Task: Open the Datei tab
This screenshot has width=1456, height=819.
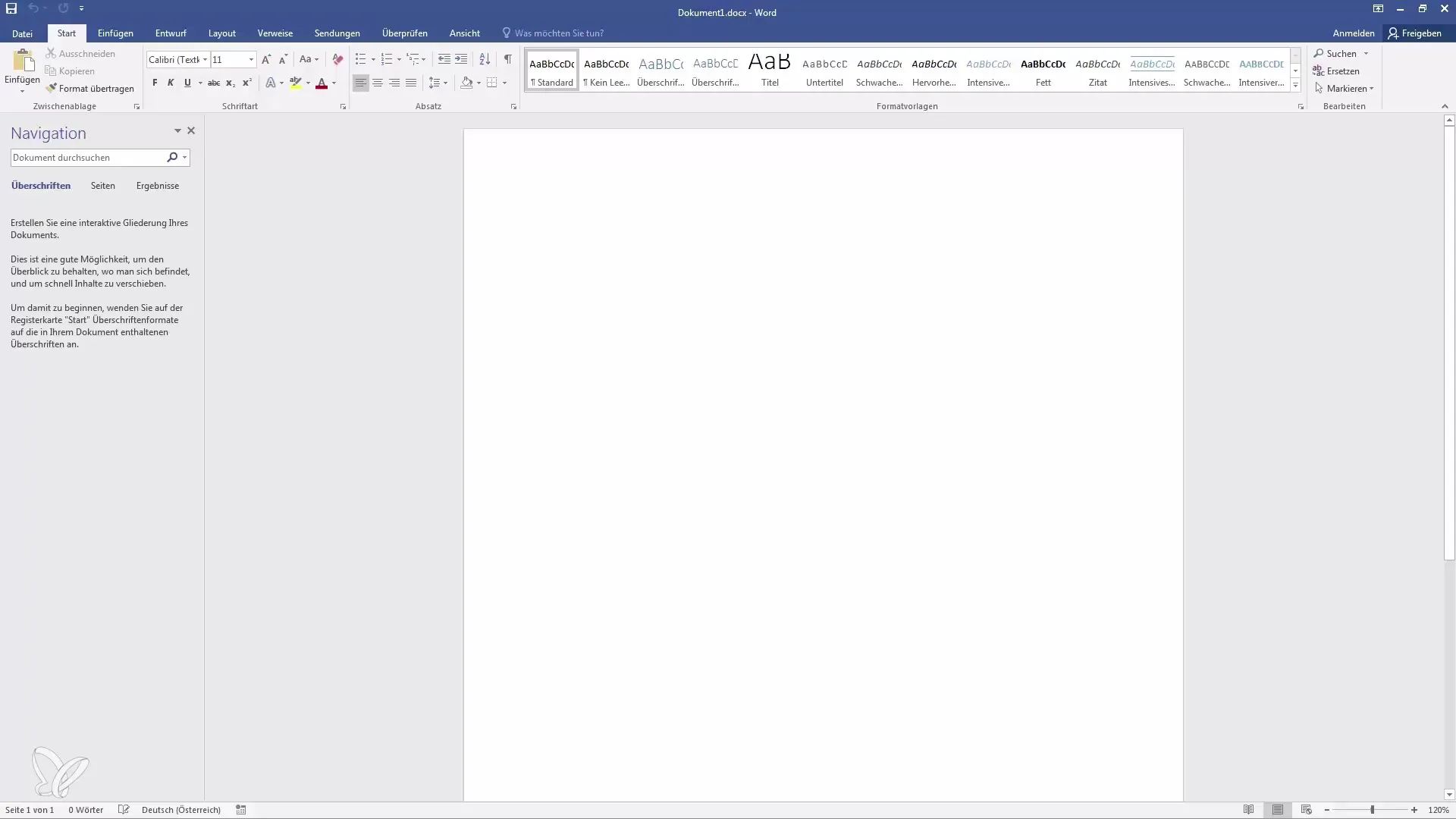Action: pos(22,33)
